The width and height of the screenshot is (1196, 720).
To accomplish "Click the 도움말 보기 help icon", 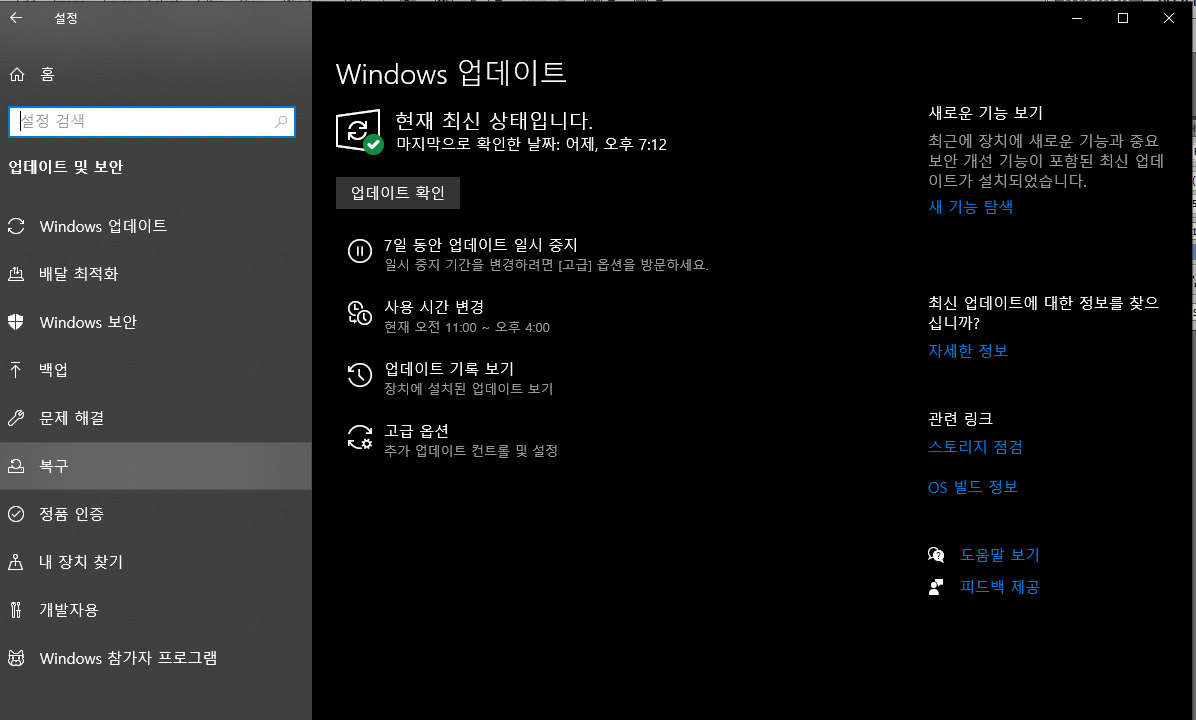I will [936, 554].
